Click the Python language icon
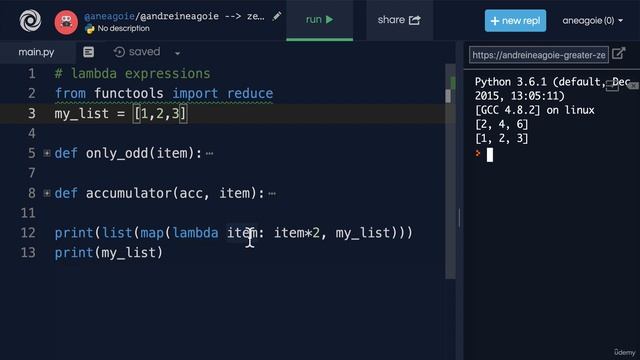This screenshot has height=360, width=640. (x=89, y=29)
